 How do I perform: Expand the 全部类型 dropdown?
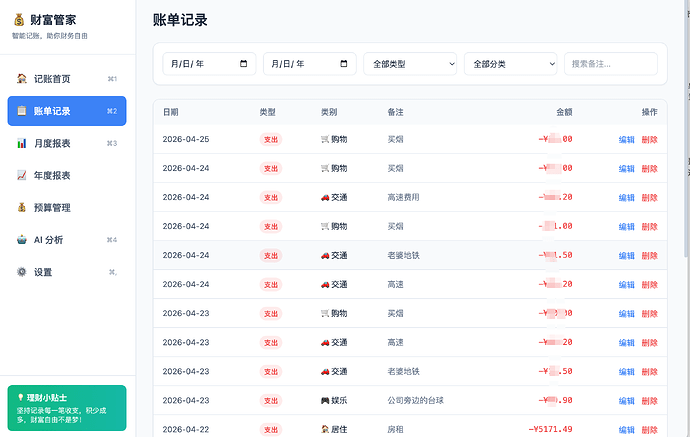click(410, 64)
